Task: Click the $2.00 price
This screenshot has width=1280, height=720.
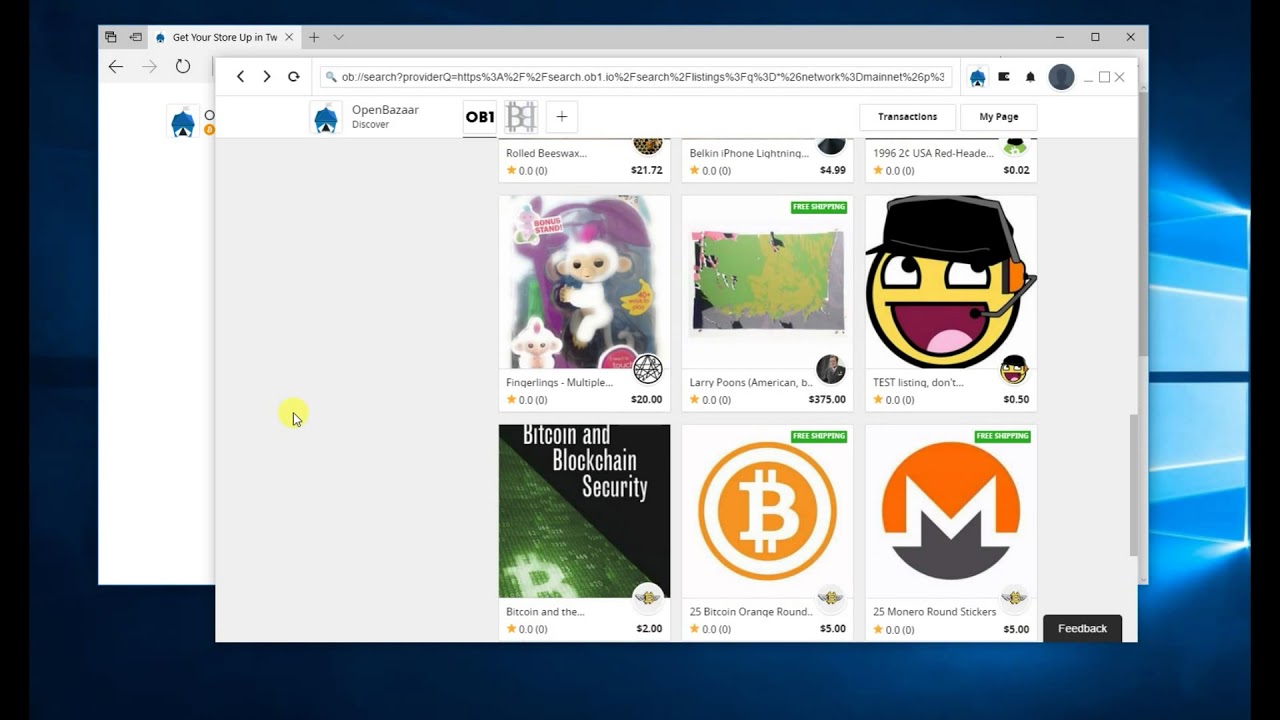Action: click(649, 628)
